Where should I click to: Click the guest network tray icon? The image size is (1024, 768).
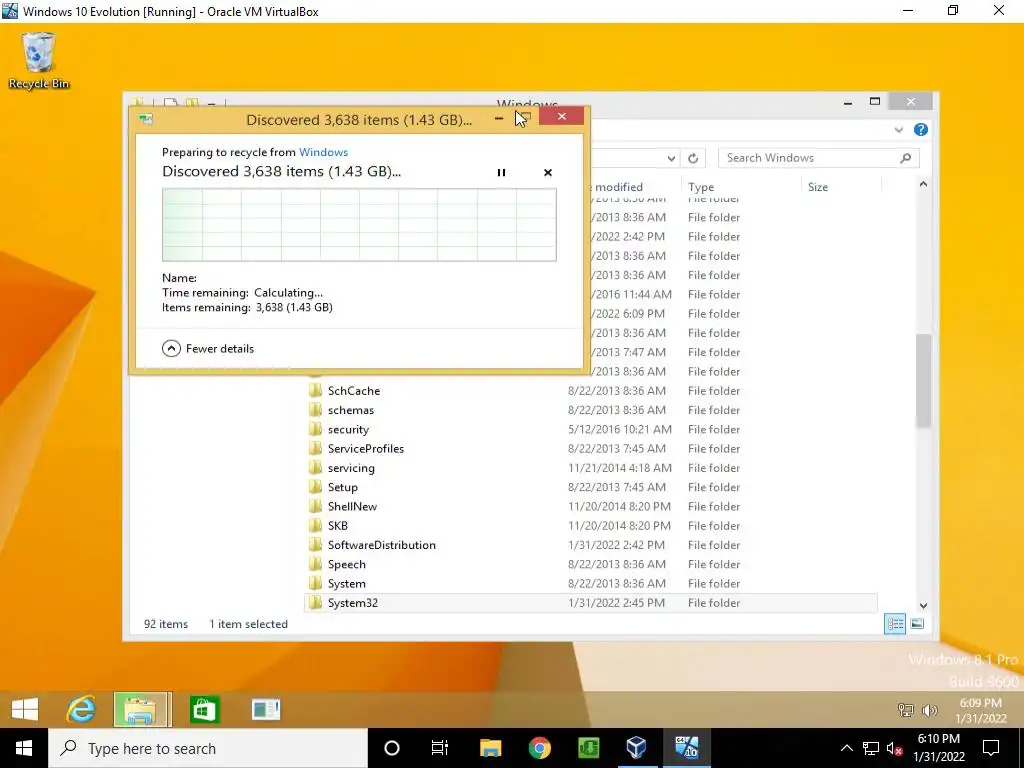click(x=906, y=710)
